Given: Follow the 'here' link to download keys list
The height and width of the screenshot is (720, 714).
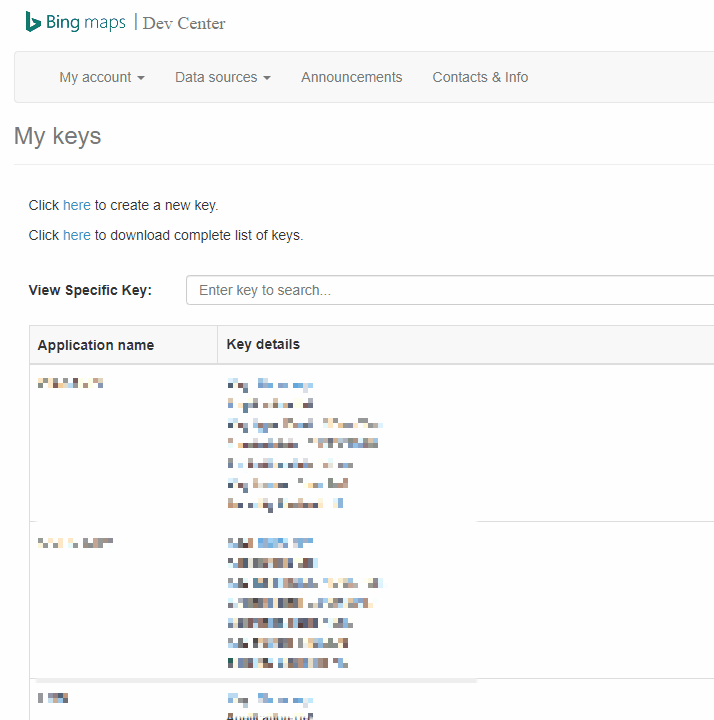Looking at the screenshot, I should click(x=77, y=235).
